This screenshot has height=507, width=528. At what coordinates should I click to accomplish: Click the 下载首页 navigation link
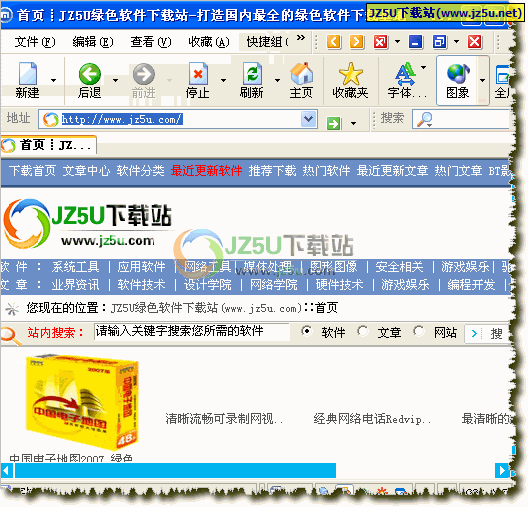tap(32, 171)
